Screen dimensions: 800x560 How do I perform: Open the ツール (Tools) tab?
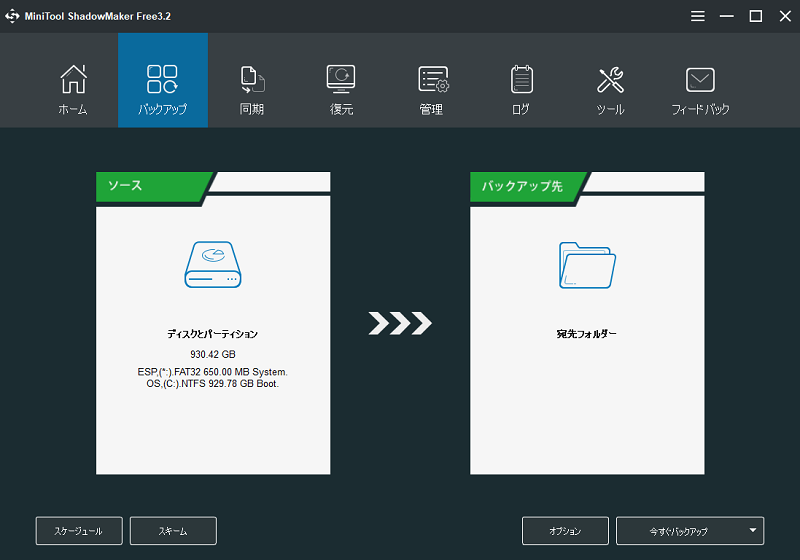coord(610,81)
